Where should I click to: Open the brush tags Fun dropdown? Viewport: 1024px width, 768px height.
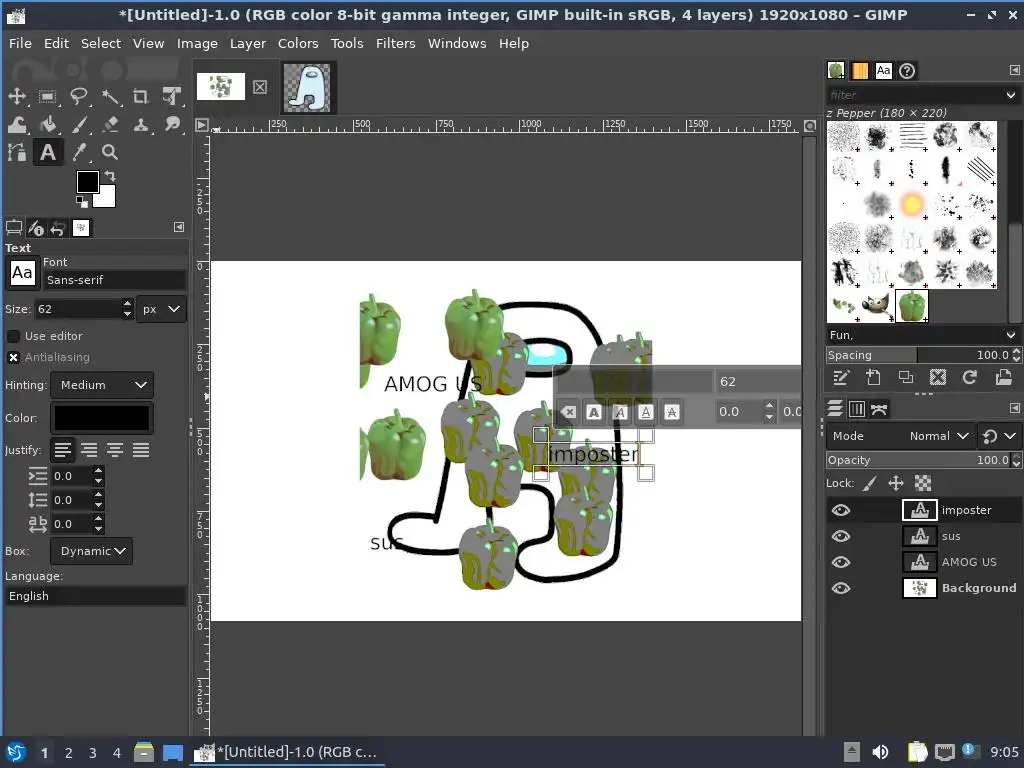point(1011,335)
